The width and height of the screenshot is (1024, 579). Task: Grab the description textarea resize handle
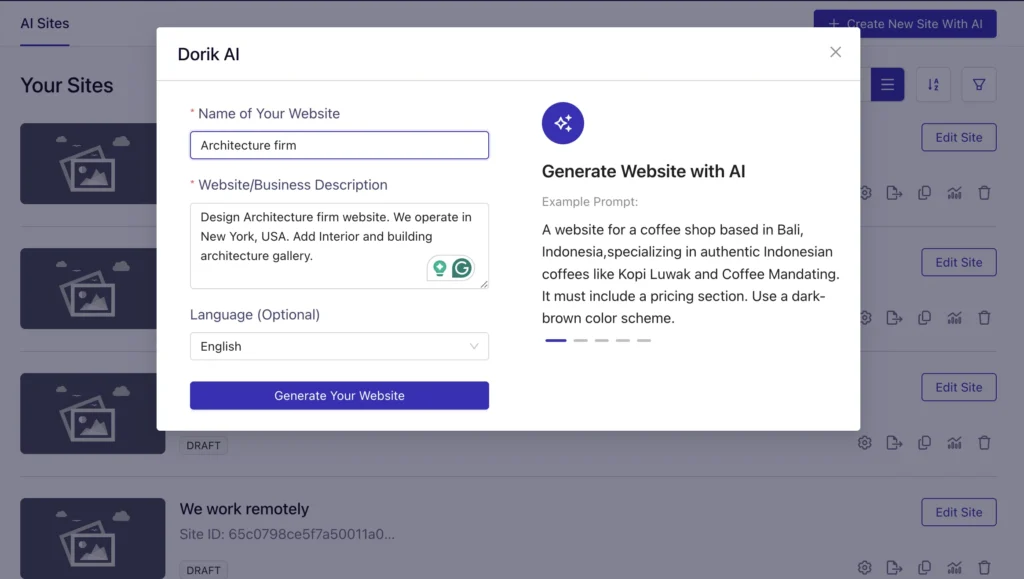[x=484, y=284]
